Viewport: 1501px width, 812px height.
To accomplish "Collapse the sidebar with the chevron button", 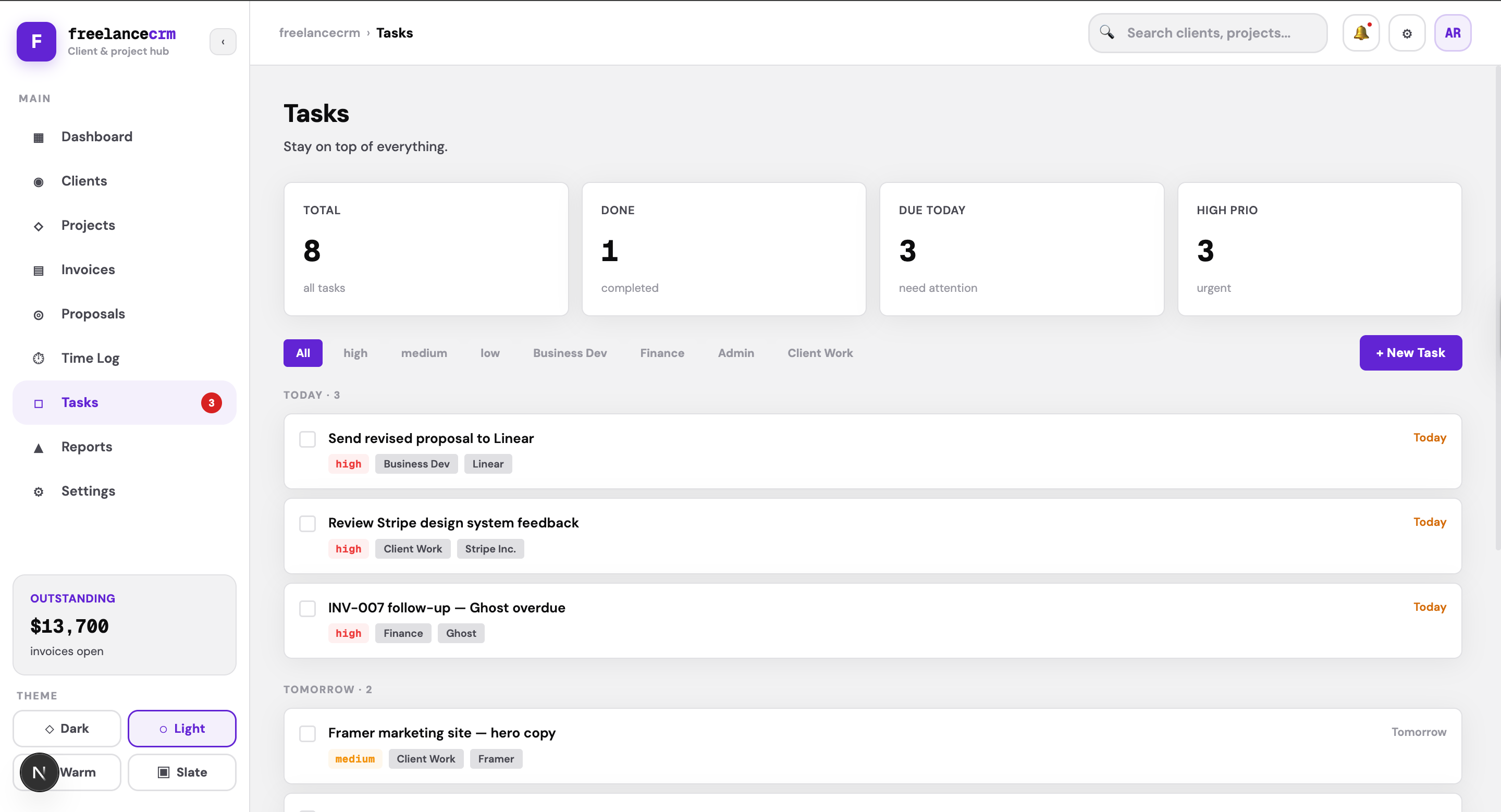I will (x=223, y=41).
